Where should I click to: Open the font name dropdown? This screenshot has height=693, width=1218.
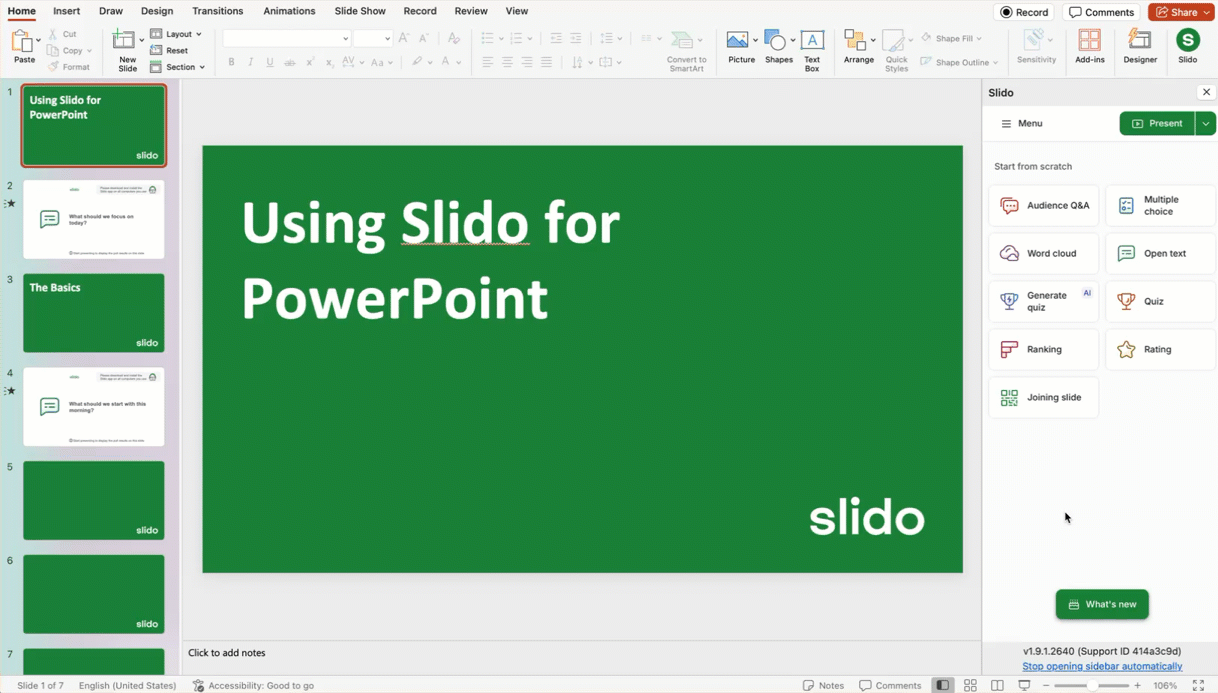tap(345, 39)
